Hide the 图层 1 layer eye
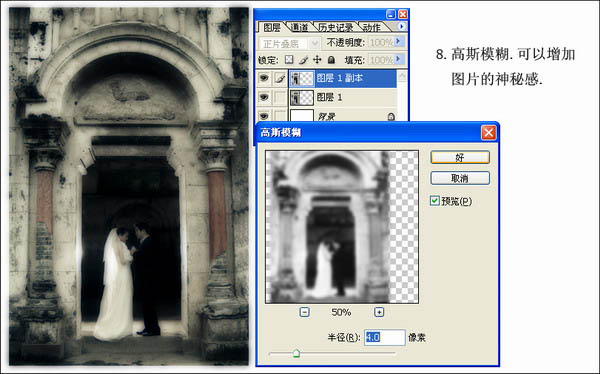Viewport: 600px width, 374px height. tap(264, 97)
